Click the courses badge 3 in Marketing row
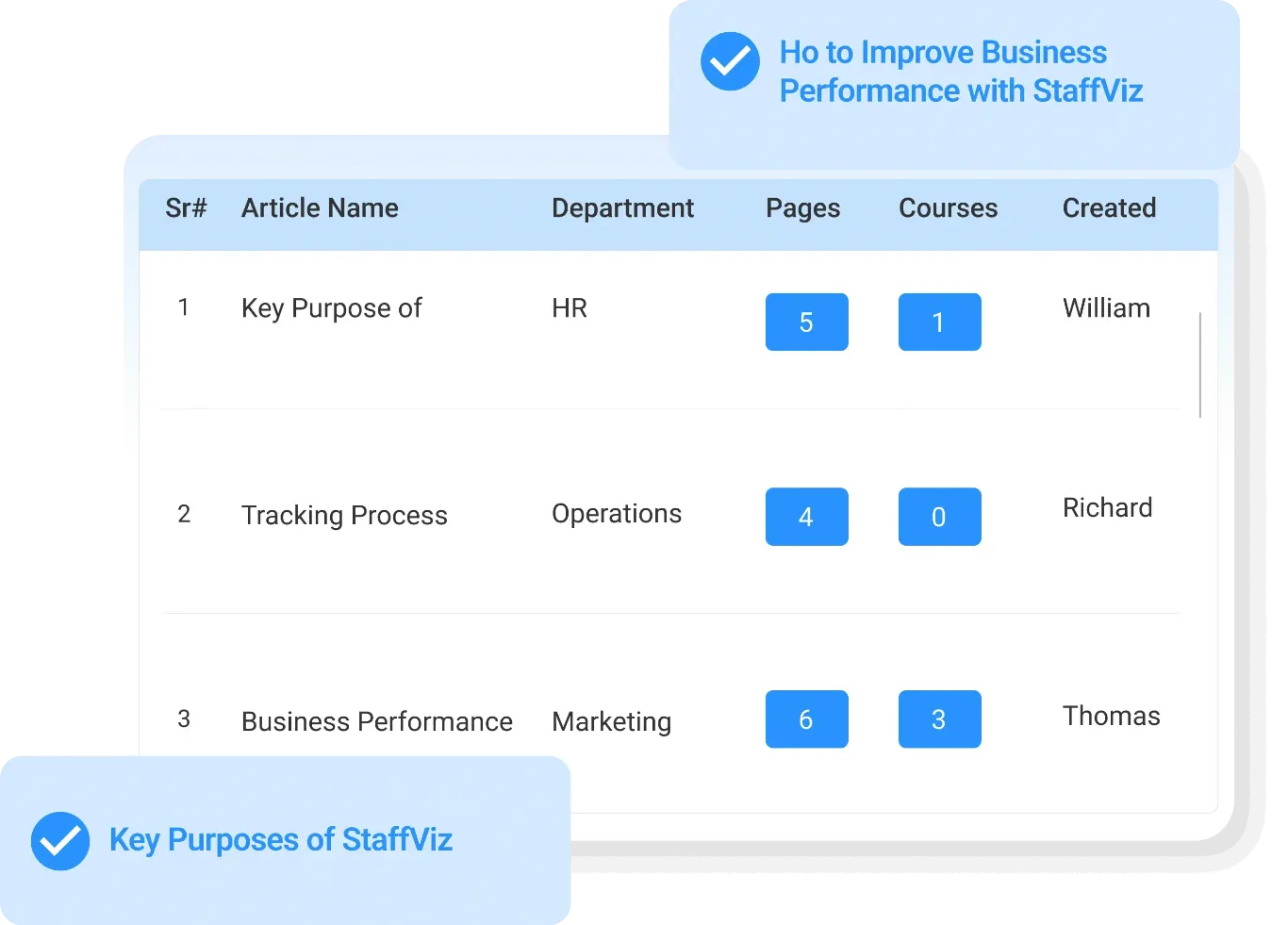The width and height of the screenshot is (1288, 925). 939,719
